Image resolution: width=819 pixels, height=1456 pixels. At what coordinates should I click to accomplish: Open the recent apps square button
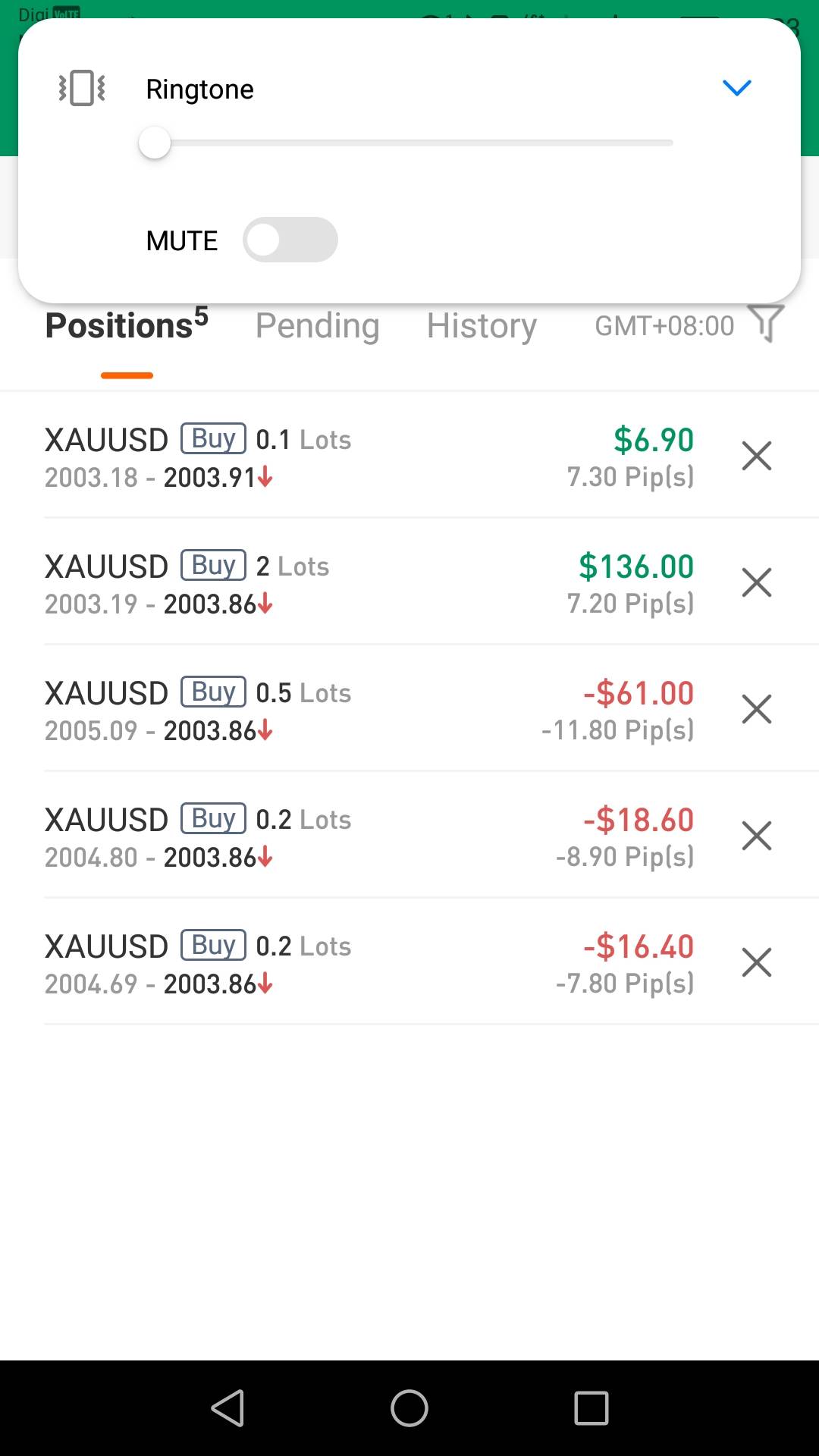[591, 1408]
